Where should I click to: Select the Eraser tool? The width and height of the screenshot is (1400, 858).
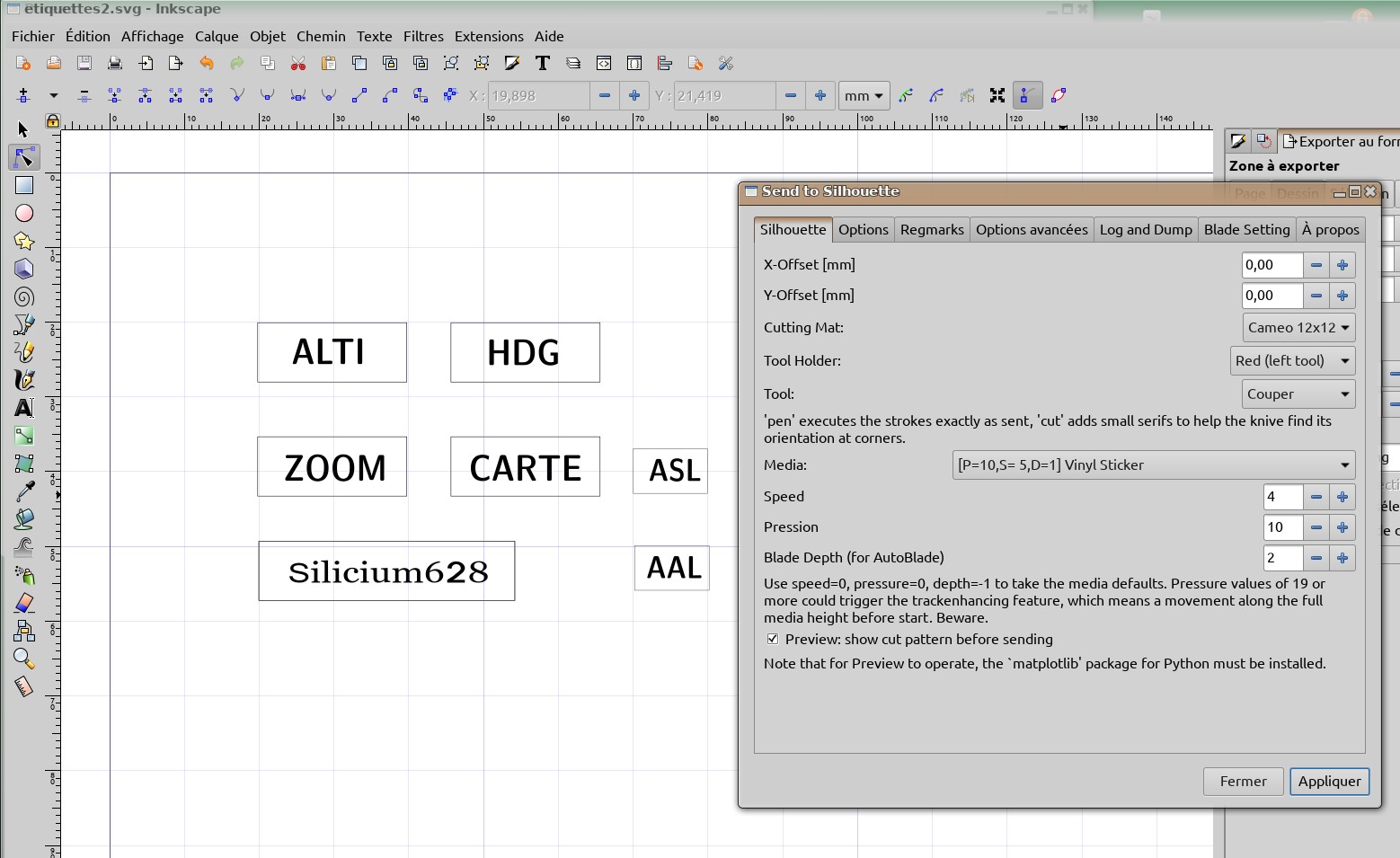(23, 603)
